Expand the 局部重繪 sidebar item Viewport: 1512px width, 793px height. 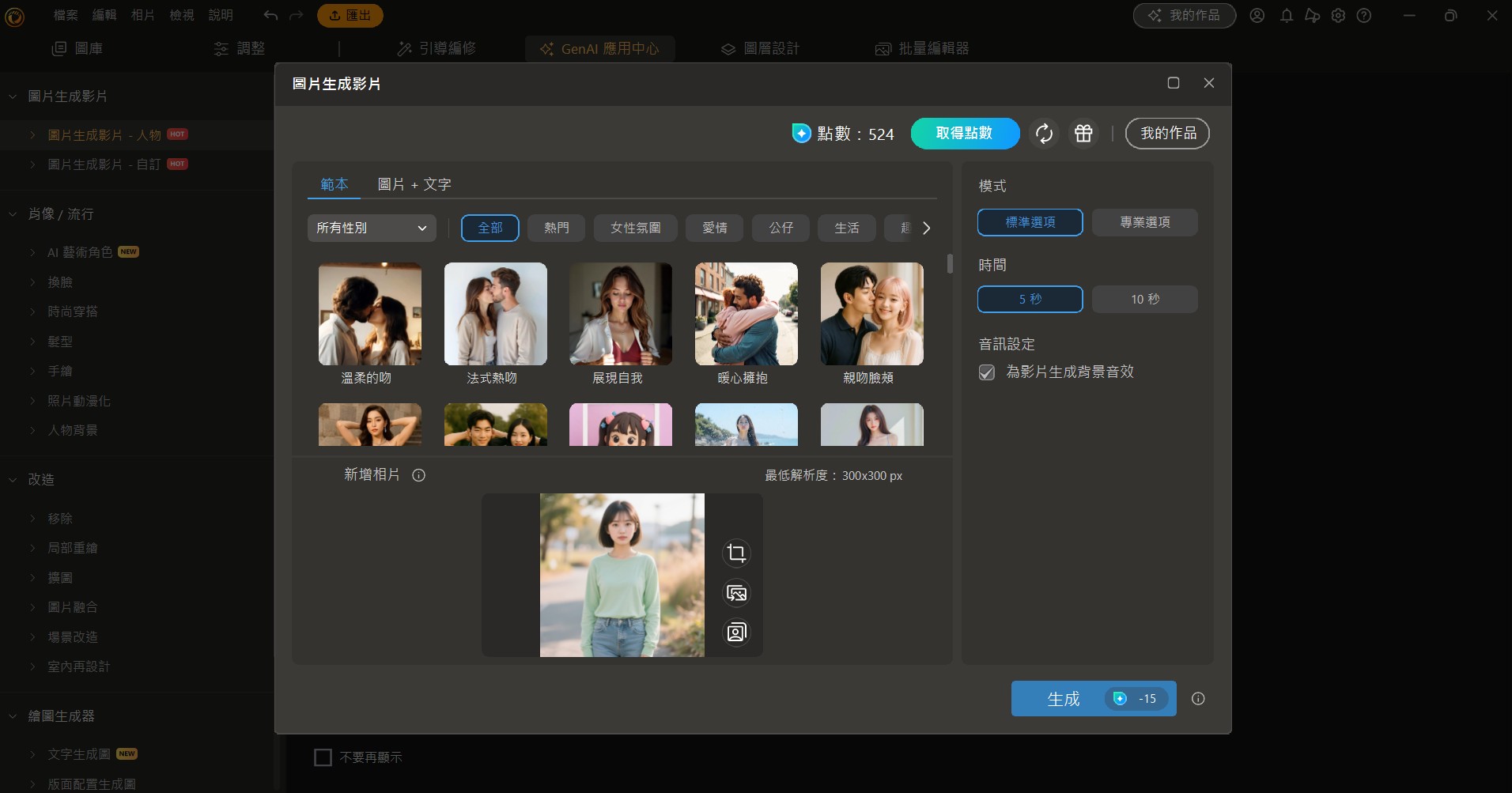pyautogui.click(x=32, y=548)
